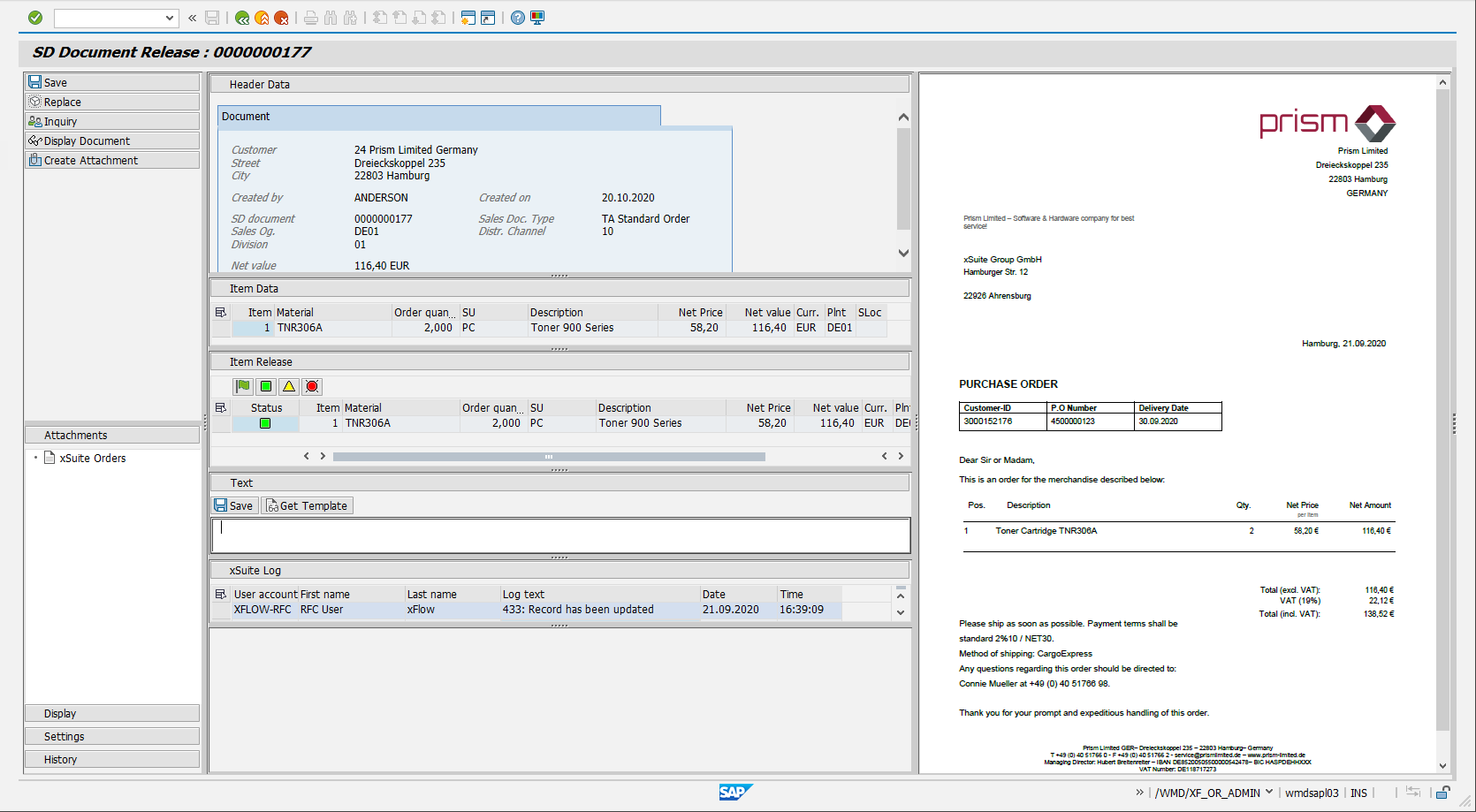1476x812 pixels.
Task: Click the Save diskette icon in the Text section
Action: tap(220, 505)
